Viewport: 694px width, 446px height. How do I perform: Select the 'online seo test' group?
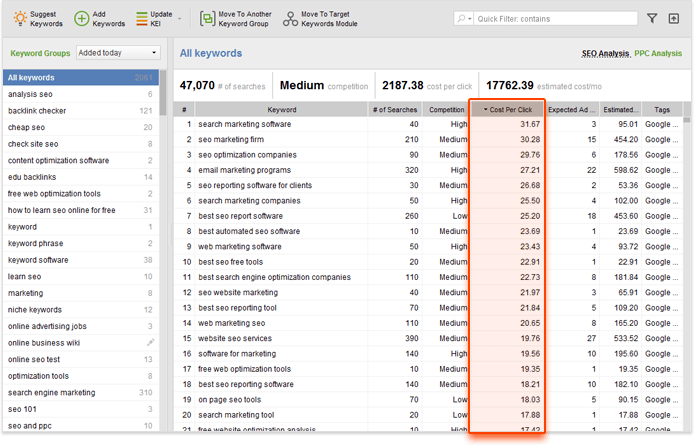[81, 360]
